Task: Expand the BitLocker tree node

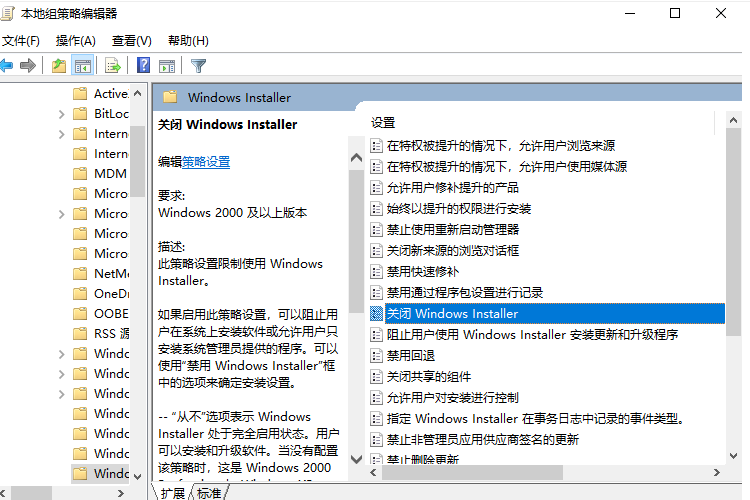Action: (61, 114)
